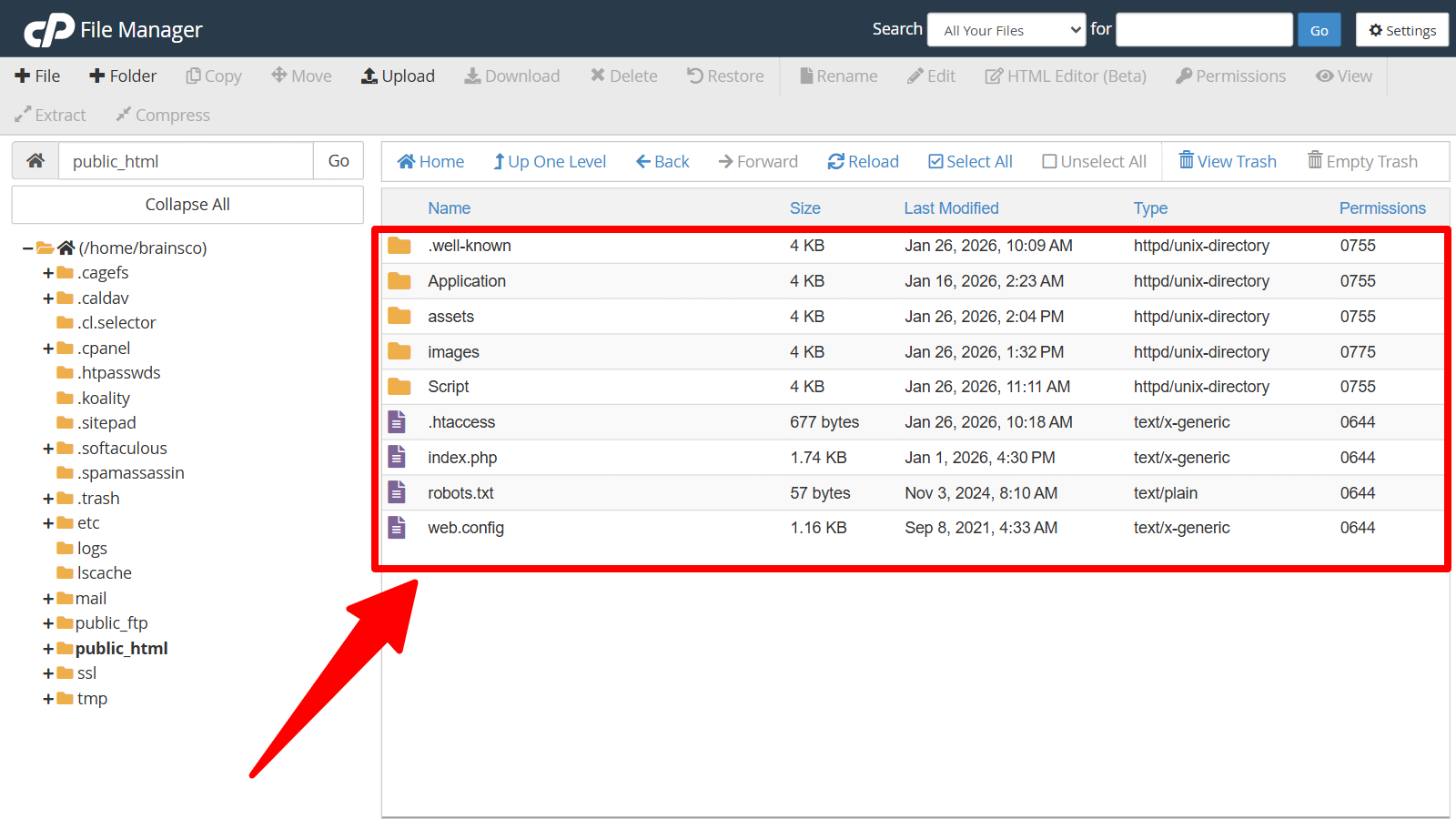1456x819 pixels.
Task: Click the Extract toolbar item
Action: tap(50, 116)
